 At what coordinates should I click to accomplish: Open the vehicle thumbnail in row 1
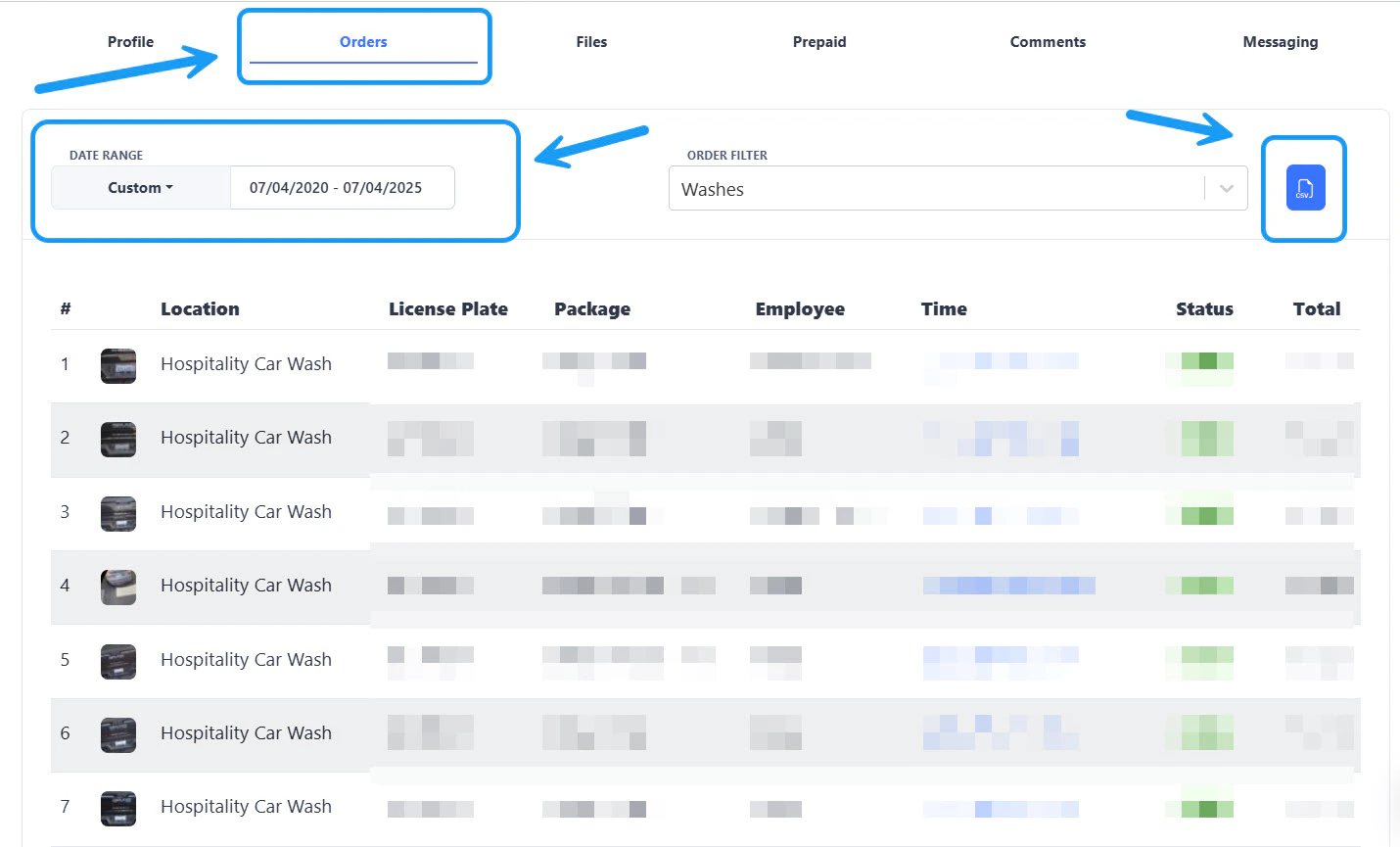pyautogui.click(x=118, y=365)
